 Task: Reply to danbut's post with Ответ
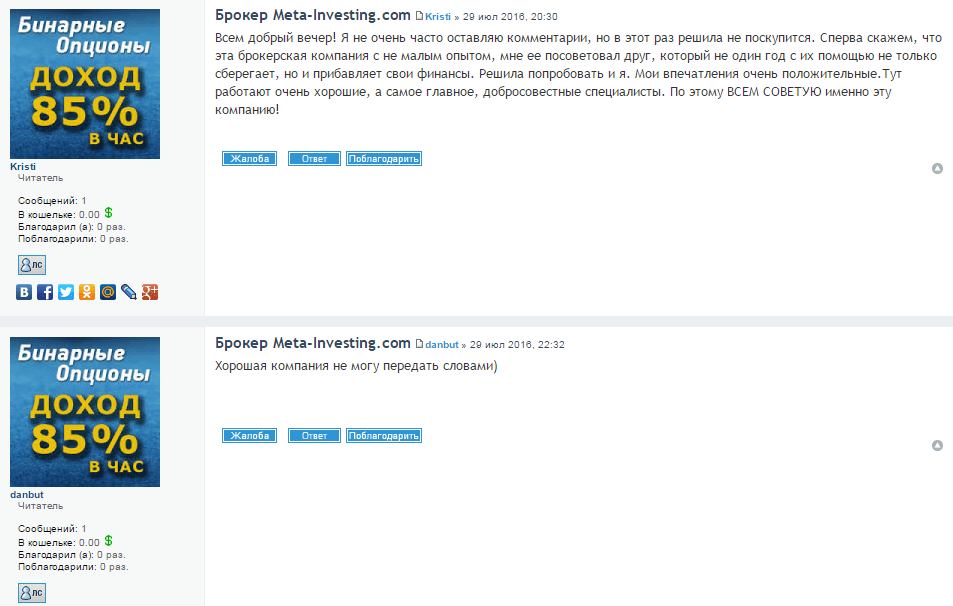pyautogui.click(x=314, y=436)
